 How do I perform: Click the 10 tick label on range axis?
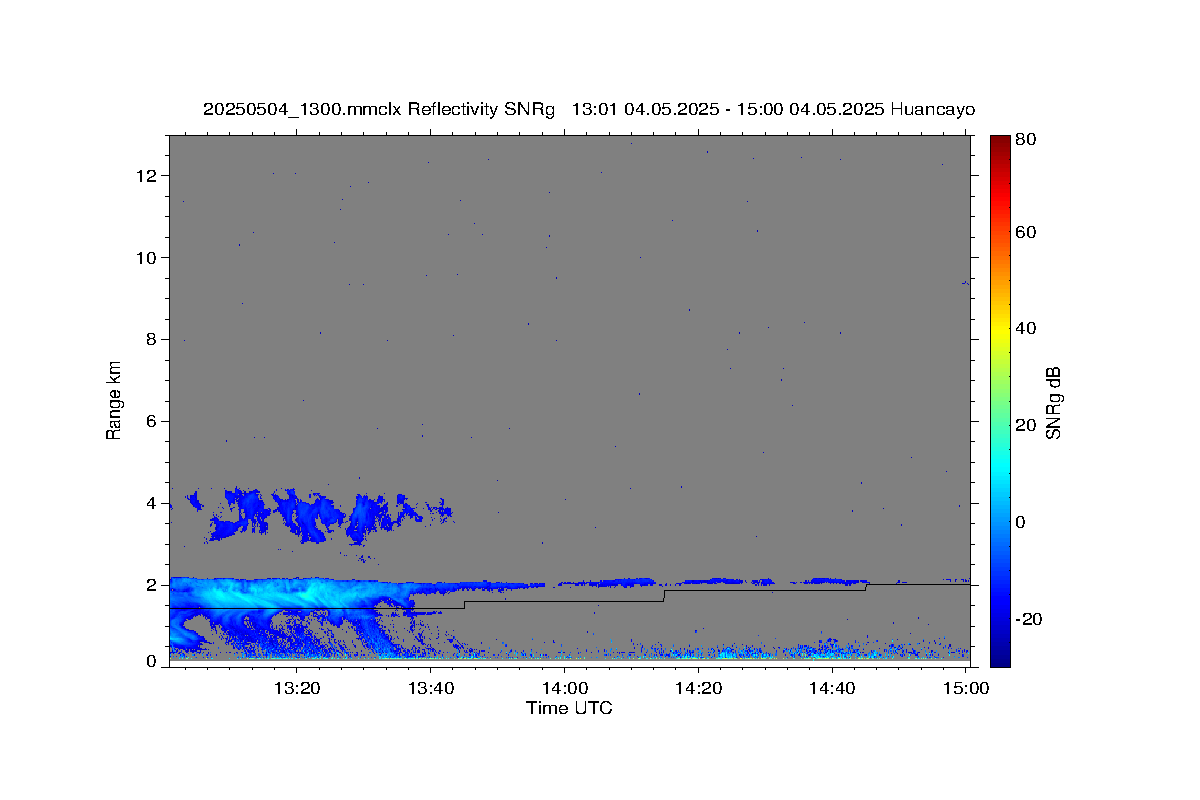pyautogui.click(x=147, y=258)
